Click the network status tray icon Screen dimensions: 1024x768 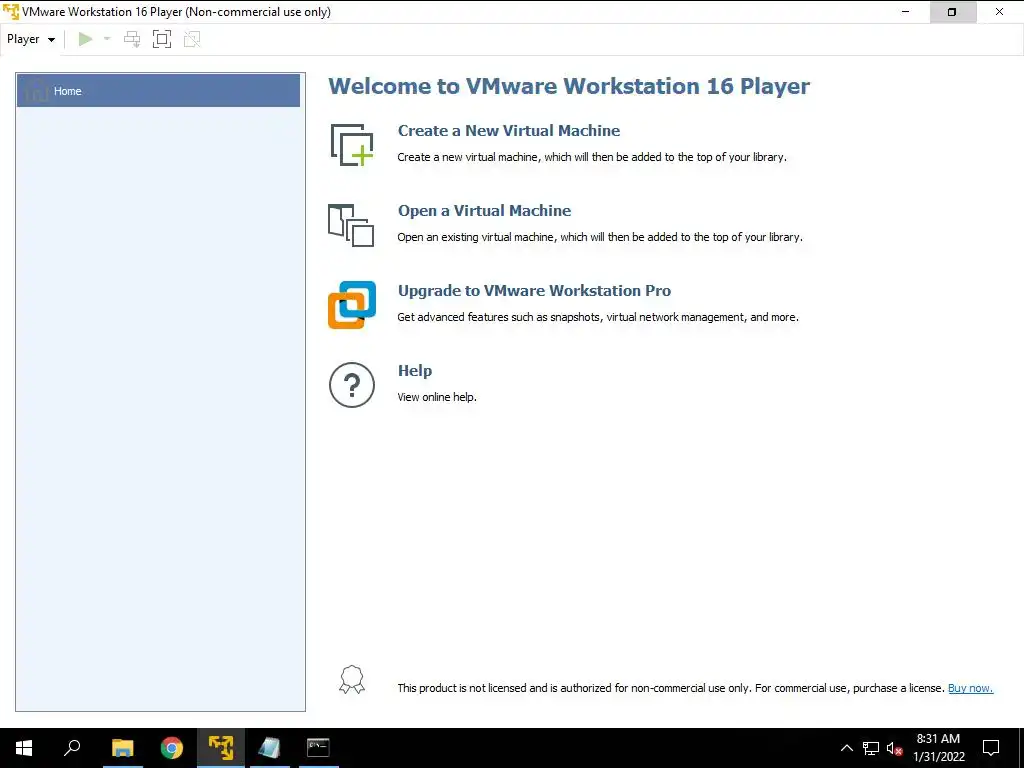click(x=871, y=748)
